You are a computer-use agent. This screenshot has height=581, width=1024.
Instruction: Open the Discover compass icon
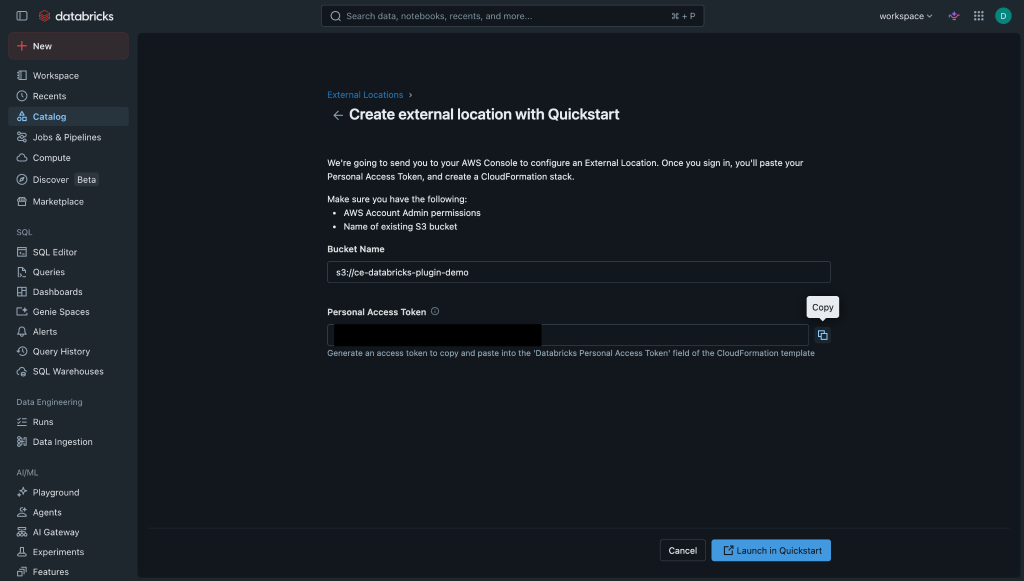[22, 180]
